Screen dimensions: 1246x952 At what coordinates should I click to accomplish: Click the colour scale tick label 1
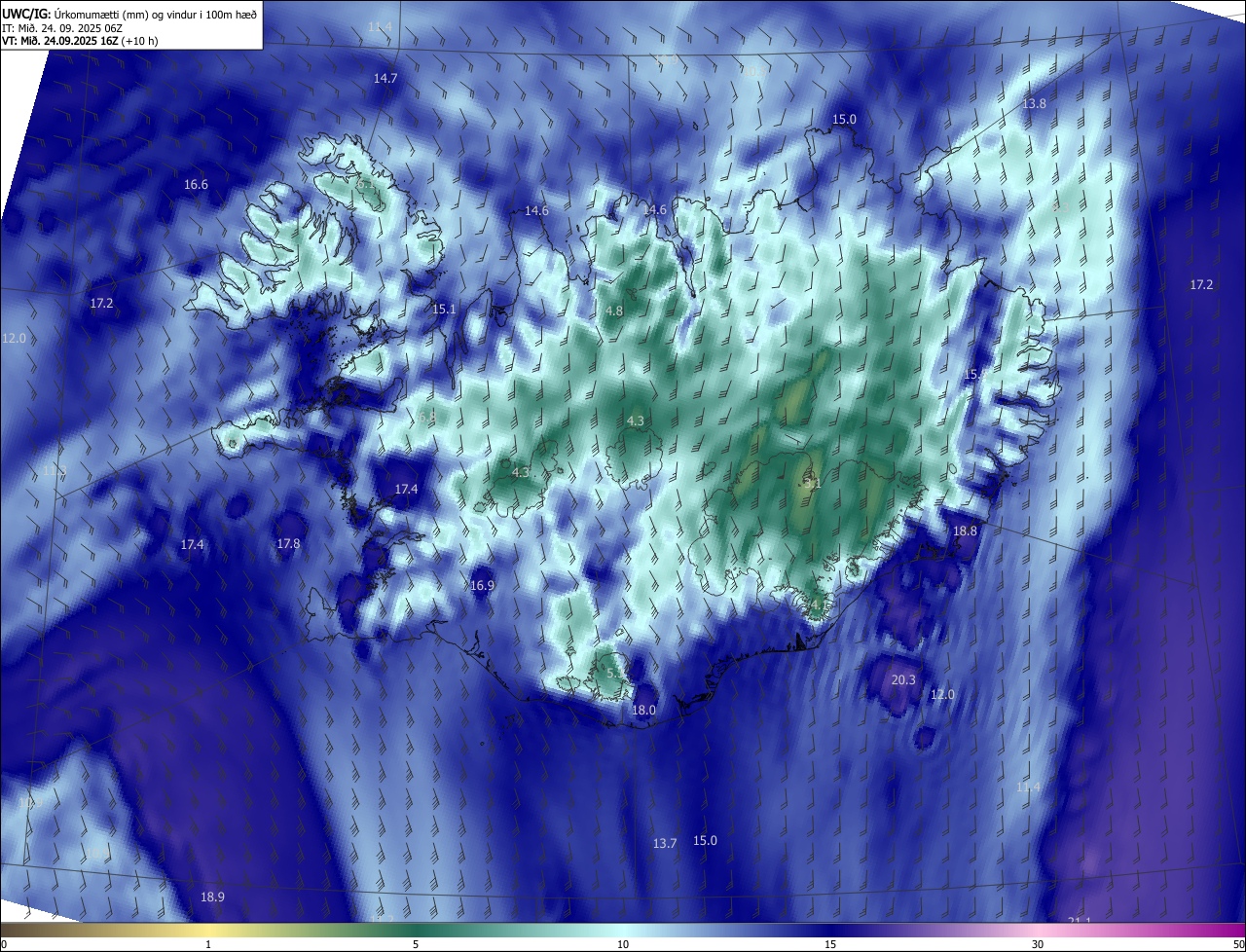tap(208, 945)
